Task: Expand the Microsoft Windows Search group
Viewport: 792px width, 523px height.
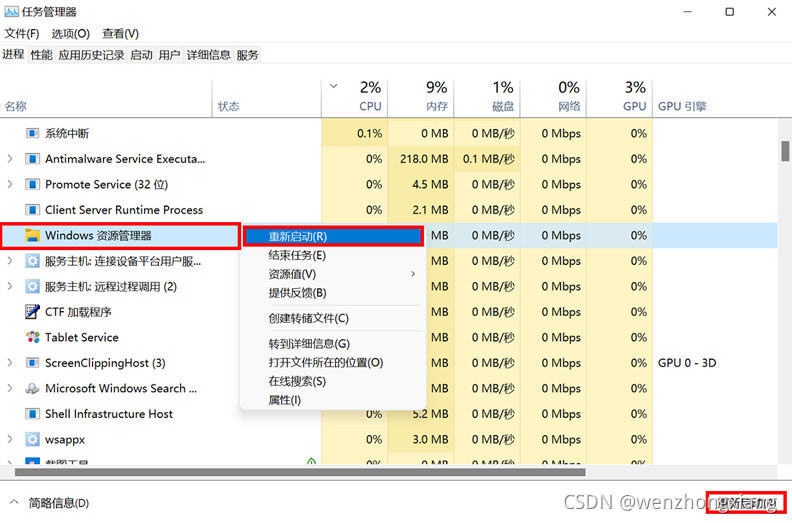Action: 10,388
